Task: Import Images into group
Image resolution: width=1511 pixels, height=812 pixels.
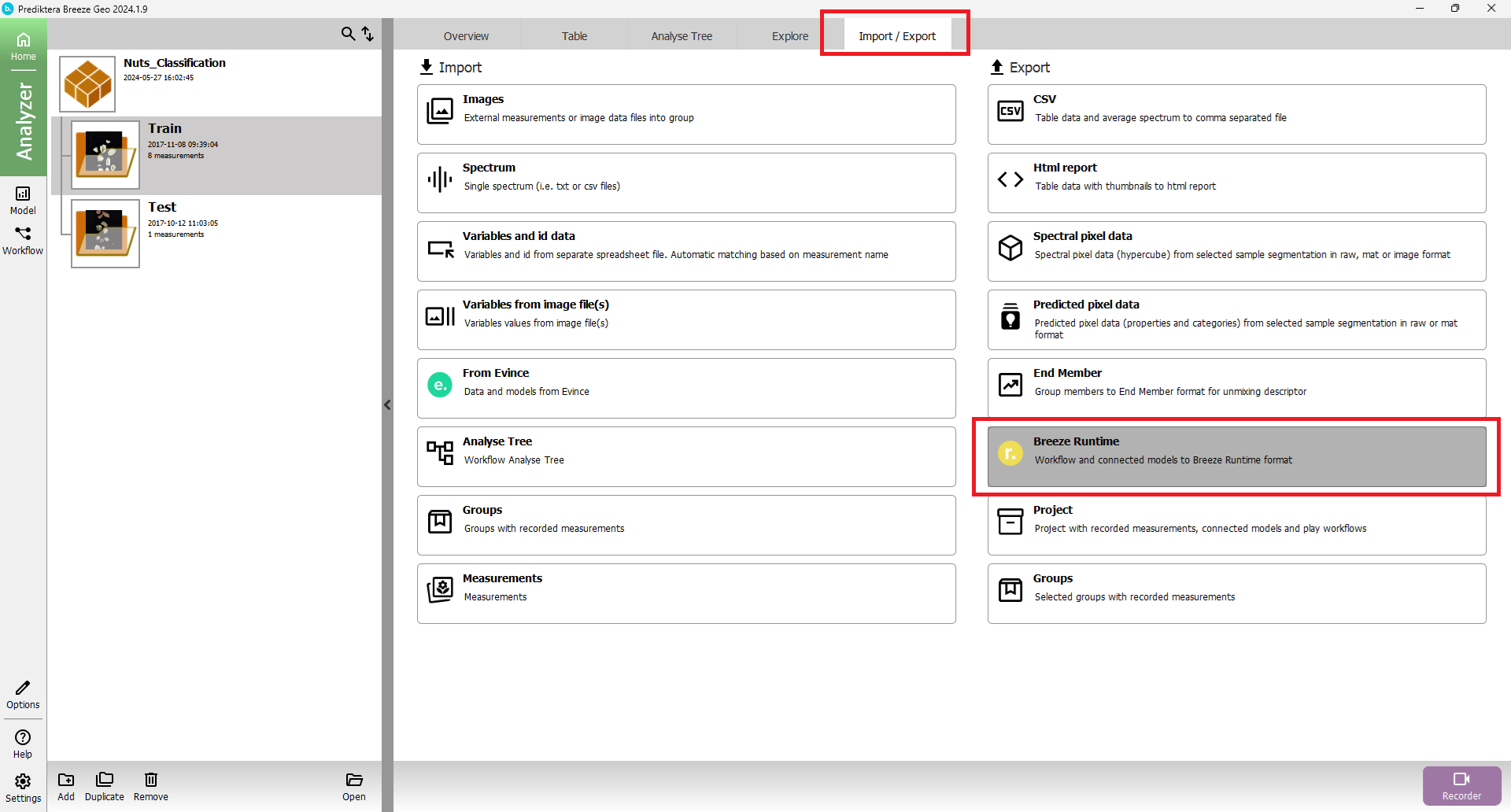Action: point(686,115)
